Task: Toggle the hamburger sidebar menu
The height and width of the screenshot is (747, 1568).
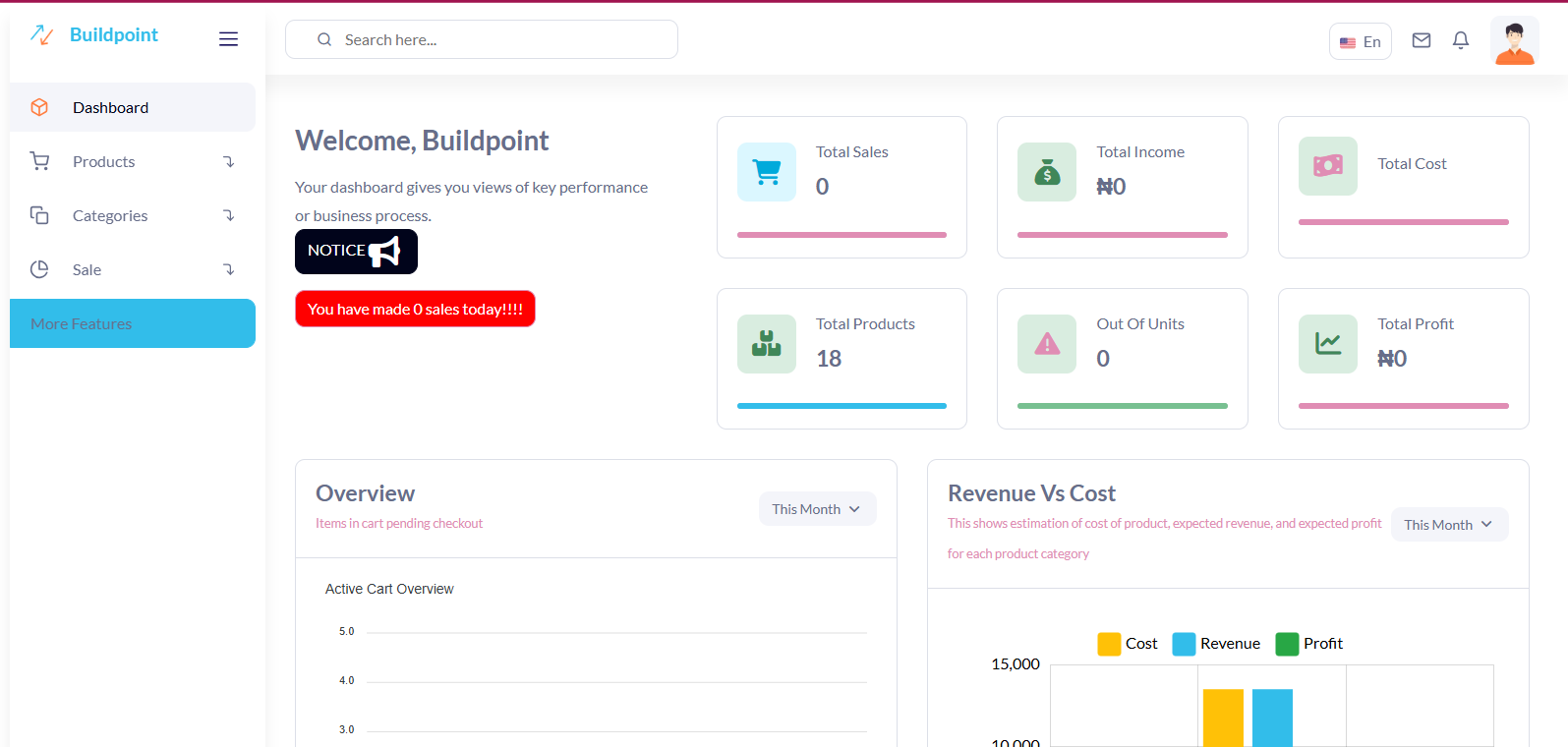Action: (x=228, y=39)
